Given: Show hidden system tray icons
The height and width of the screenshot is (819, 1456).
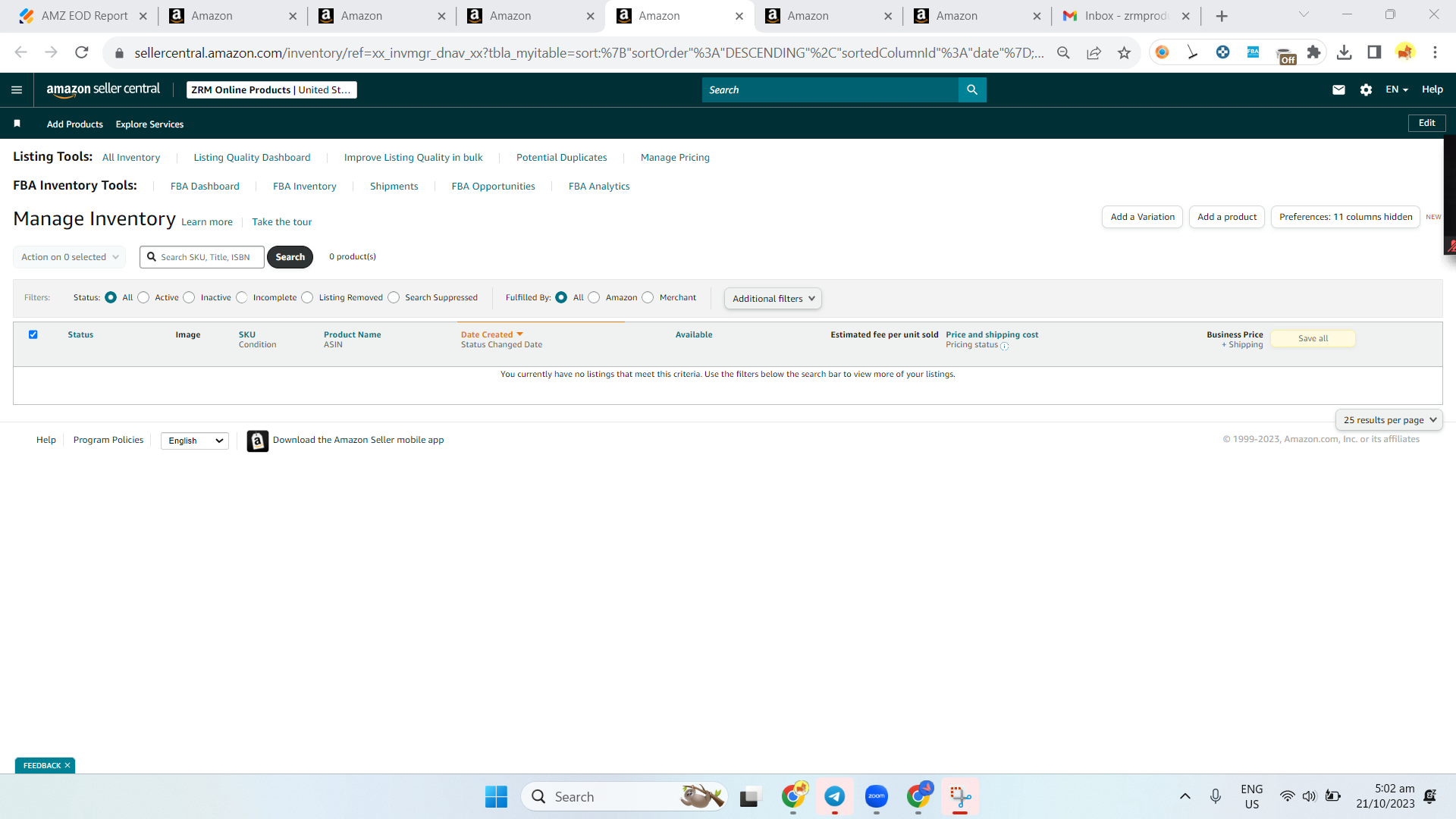Looking at the screenshot, I should [x=1185, y=796].
